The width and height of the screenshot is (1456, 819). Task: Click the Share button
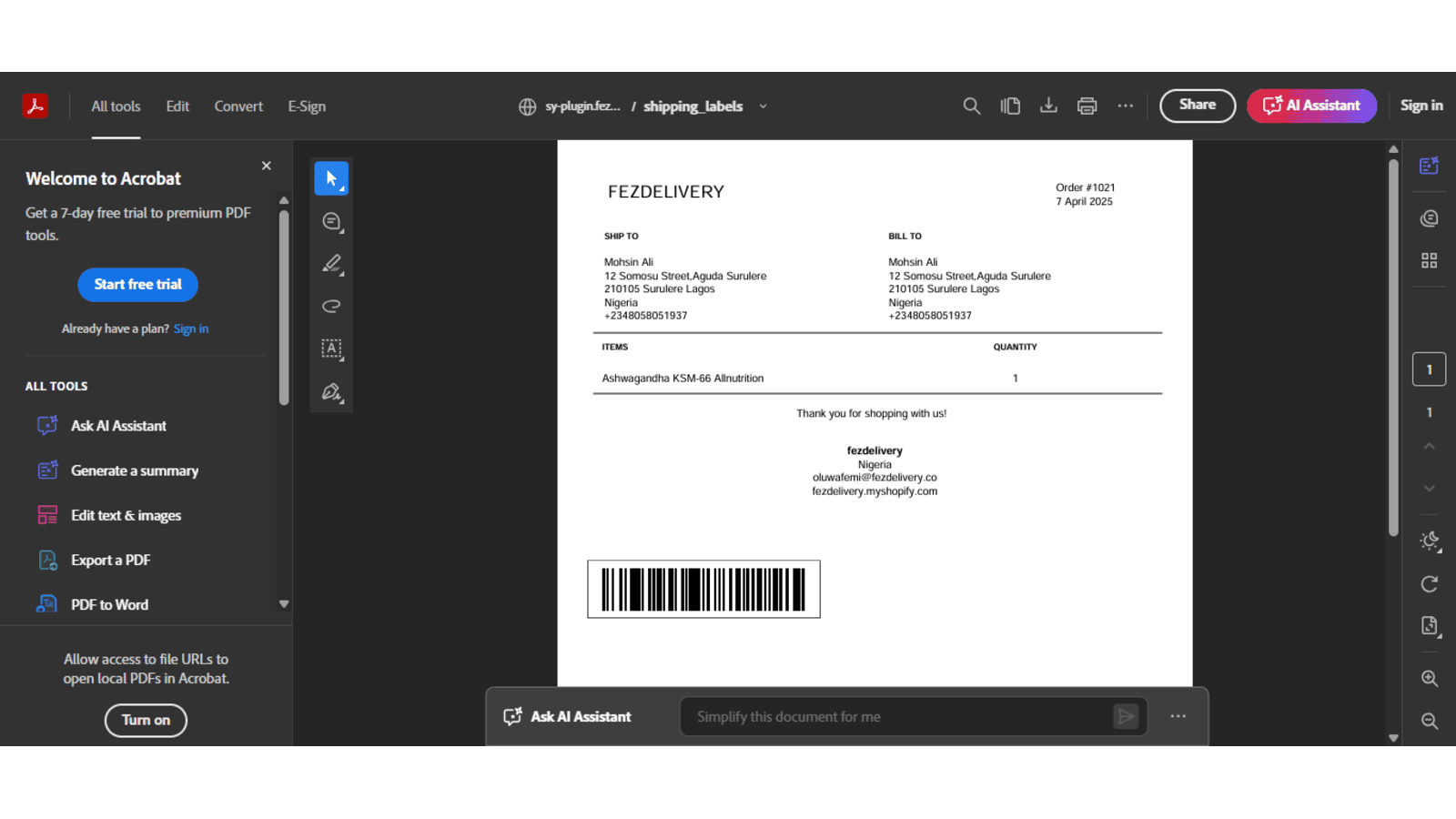point(1198,106)
